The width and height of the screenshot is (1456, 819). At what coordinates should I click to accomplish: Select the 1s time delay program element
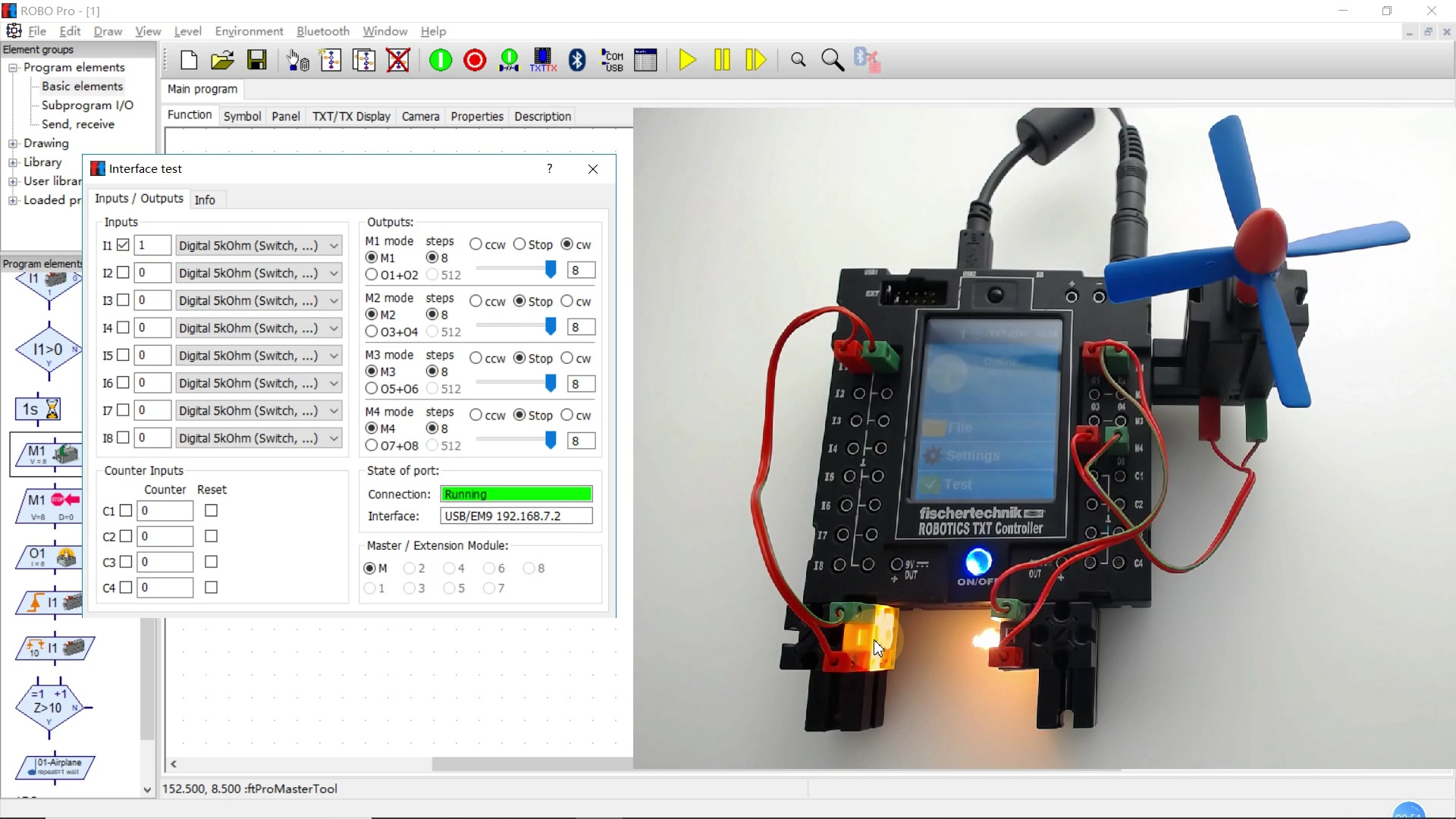(x=38, y=409)
